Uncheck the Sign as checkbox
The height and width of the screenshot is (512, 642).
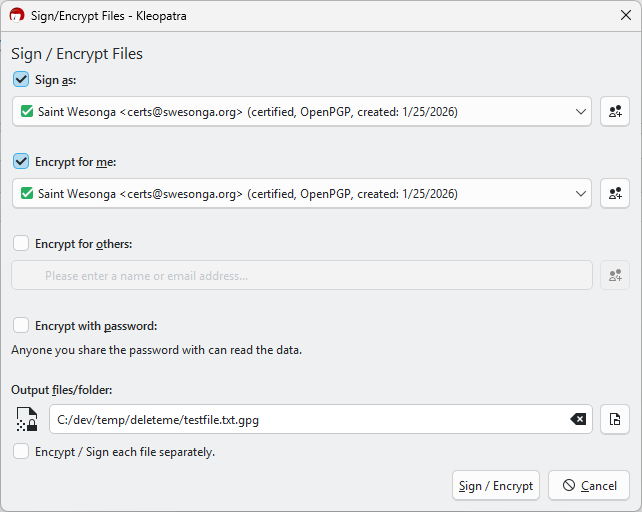[x=21, y=80]
